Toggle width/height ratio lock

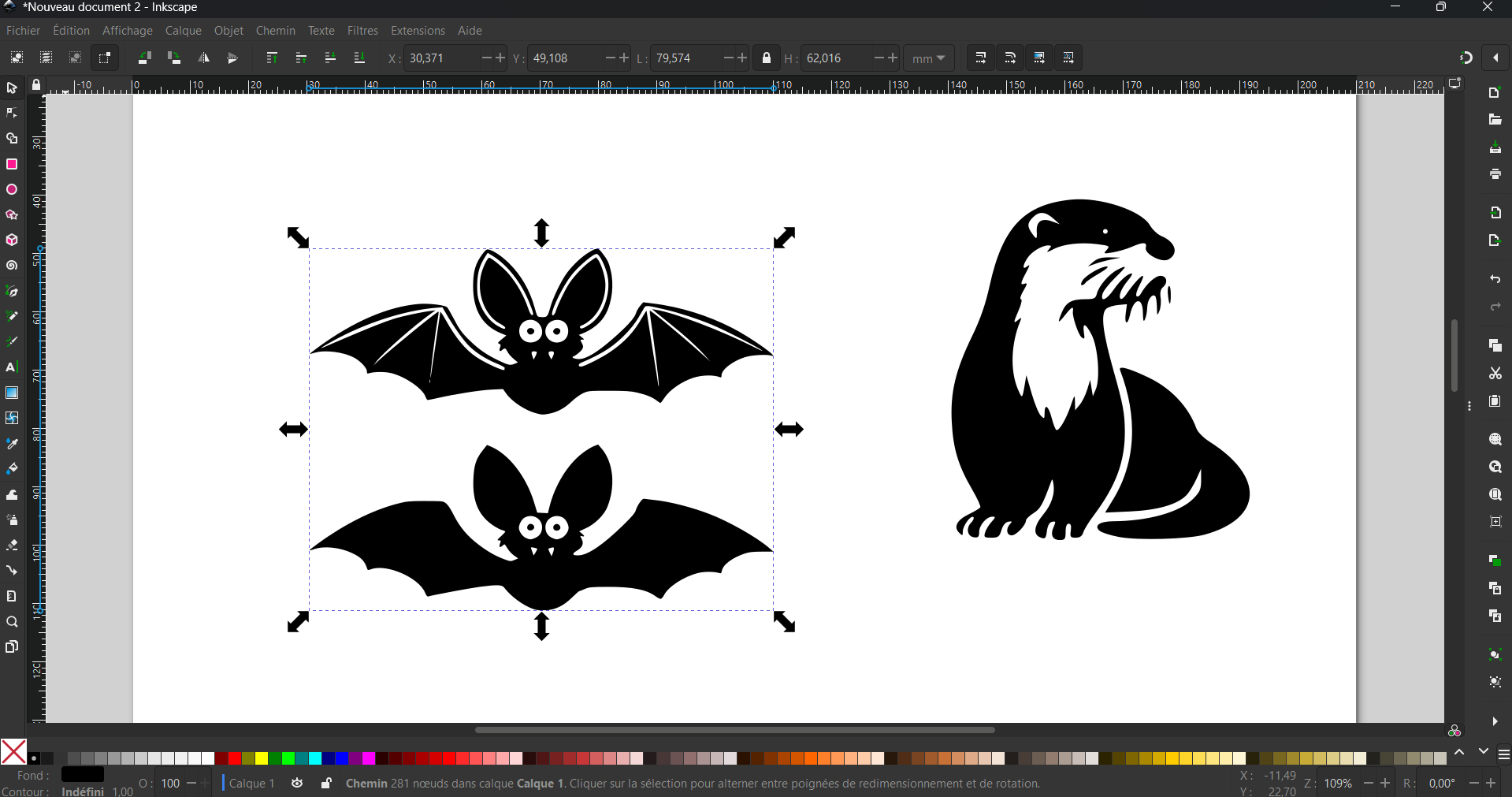[x=767, y=58]
